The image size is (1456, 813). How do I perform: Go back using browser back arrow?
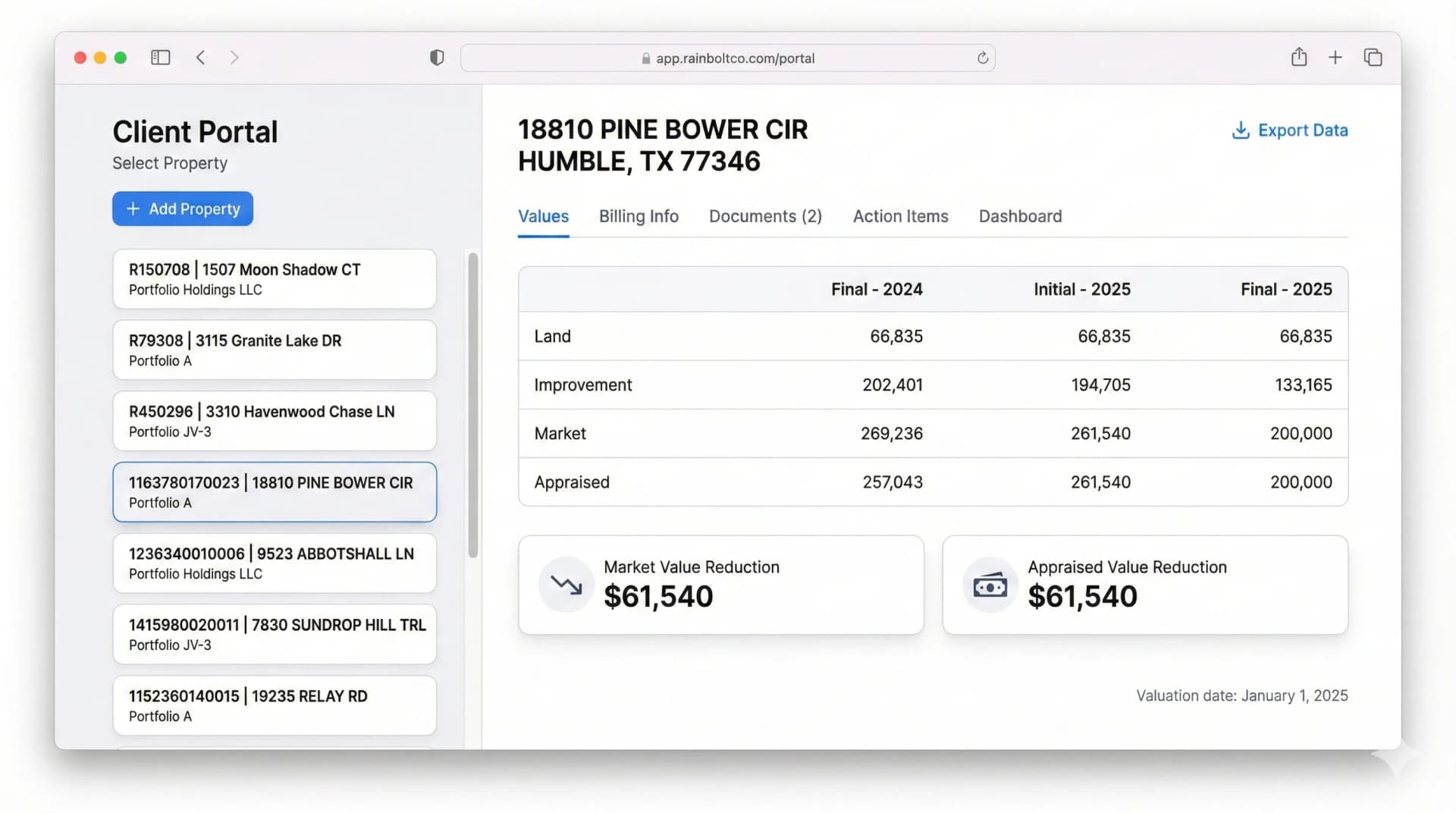point(201,58)
